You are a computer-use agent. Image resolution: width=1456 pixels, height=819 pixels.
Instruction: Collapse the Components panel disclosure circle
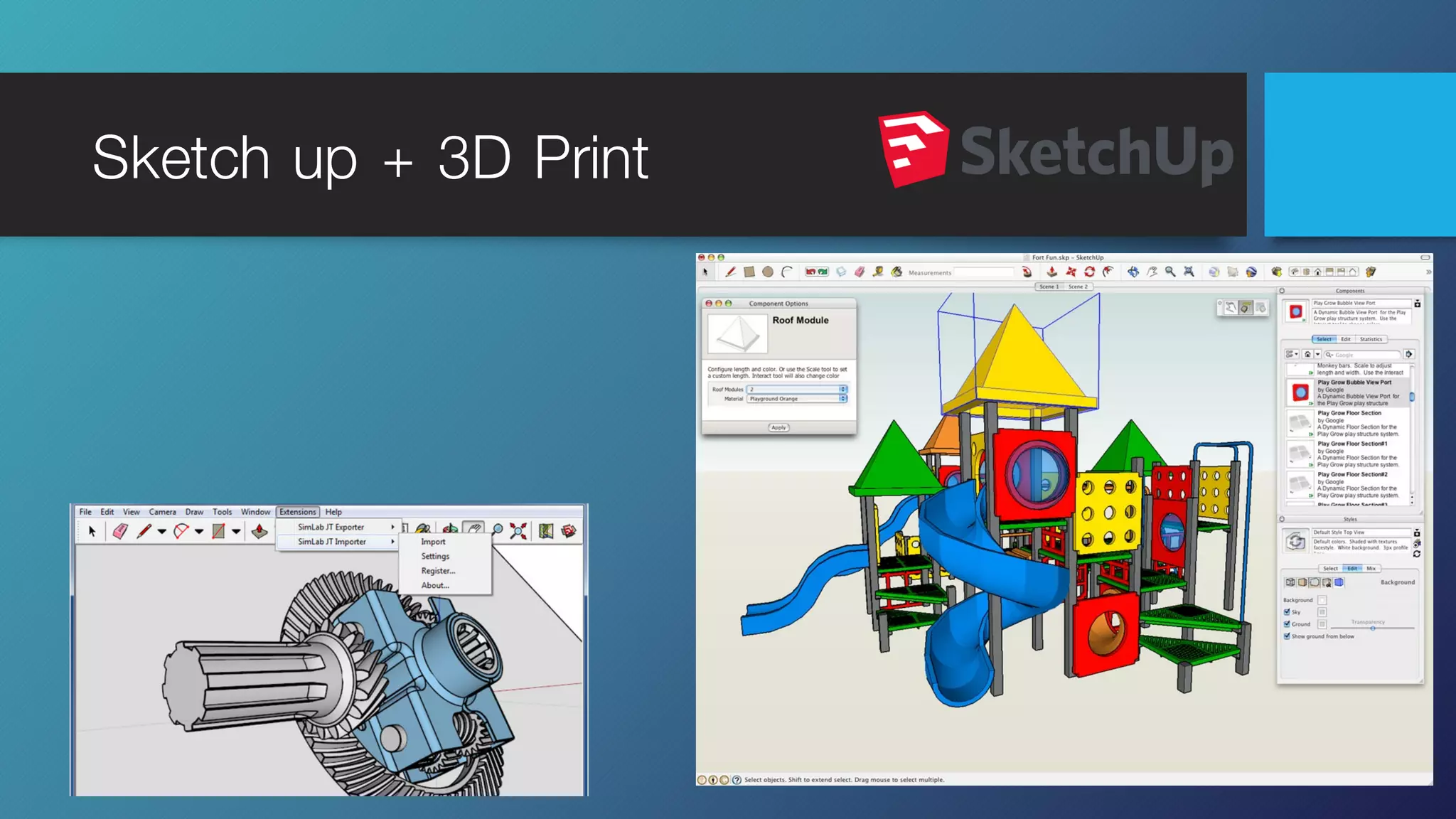[x=1282, y=291]
